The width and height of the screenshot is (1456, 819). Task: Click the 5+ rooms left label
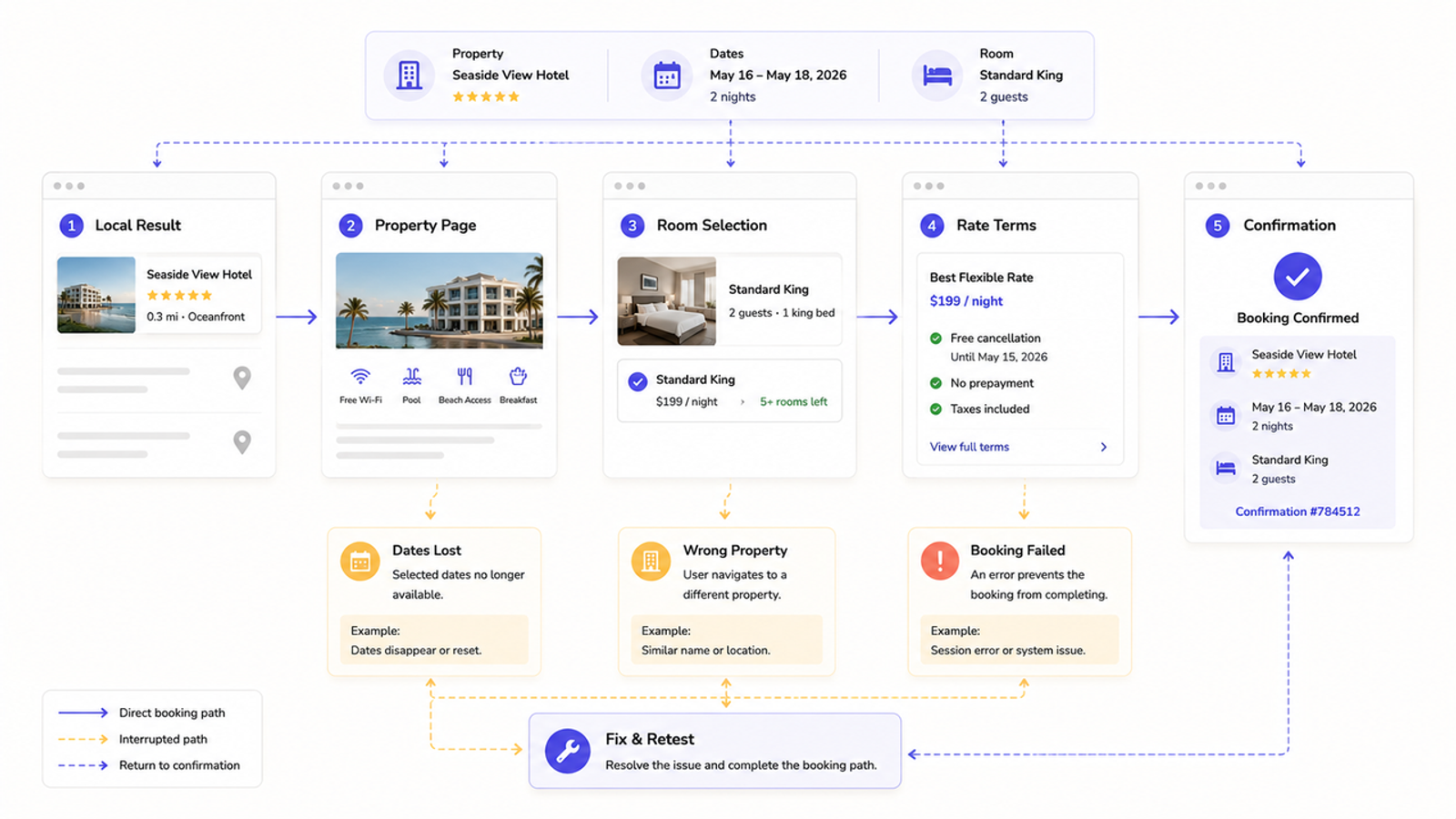point(794,401)
